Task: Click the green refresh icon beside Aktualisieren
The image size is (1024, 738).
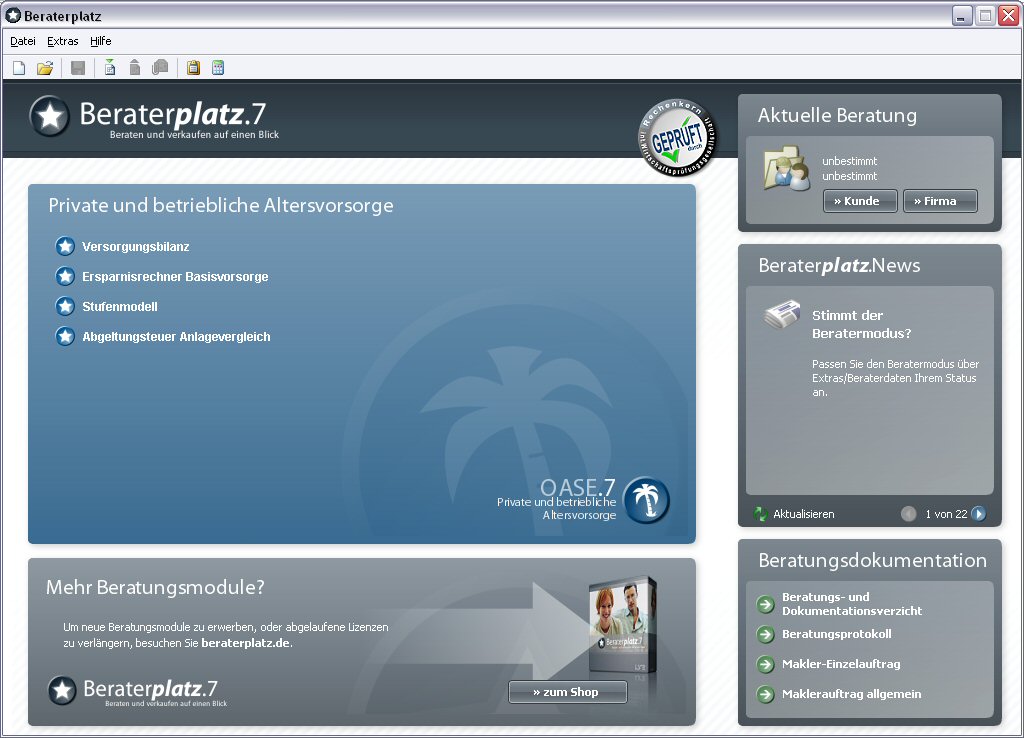Action: (760, 514)
